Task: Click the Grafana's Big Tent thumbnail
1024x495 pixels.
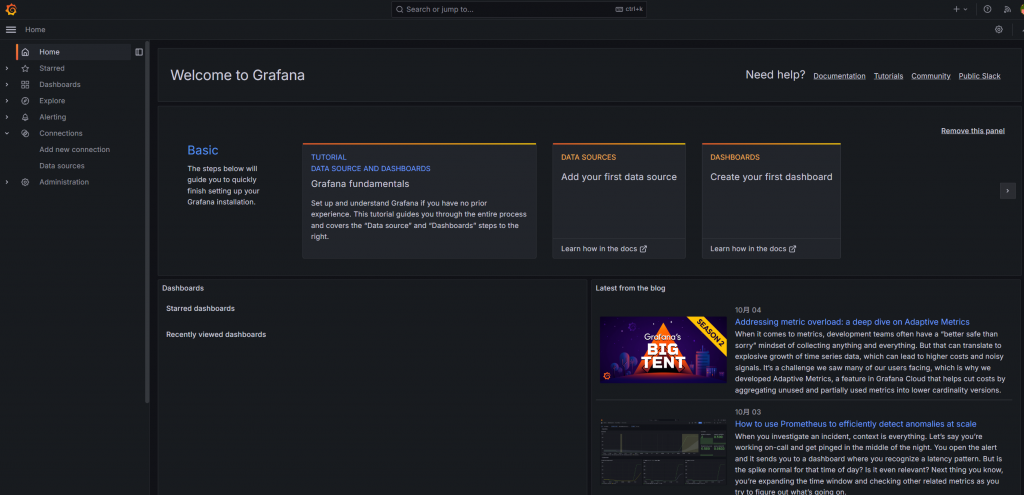Action: pos(663,349)
